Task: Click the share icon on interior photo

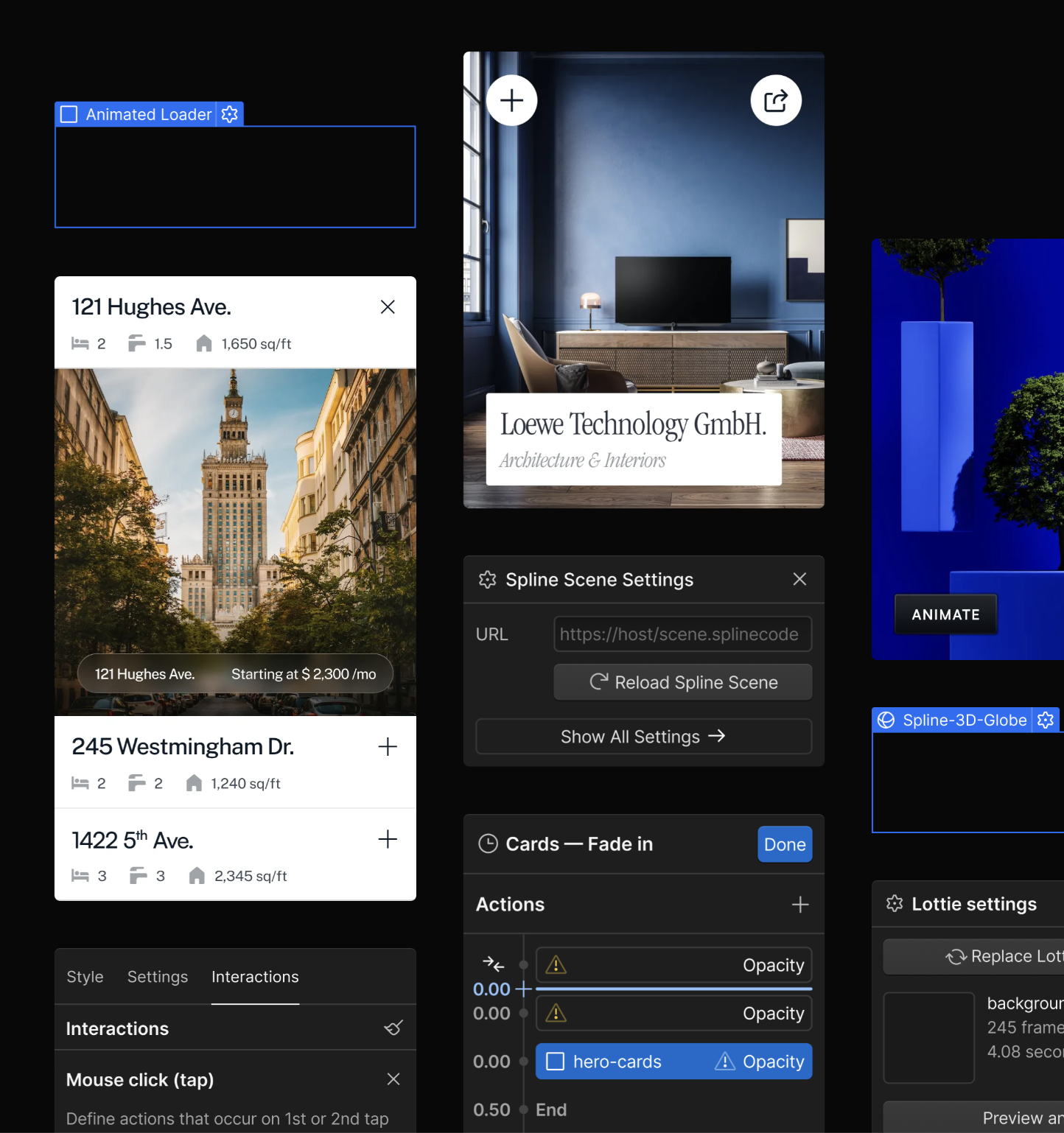Action: [776, 100]
